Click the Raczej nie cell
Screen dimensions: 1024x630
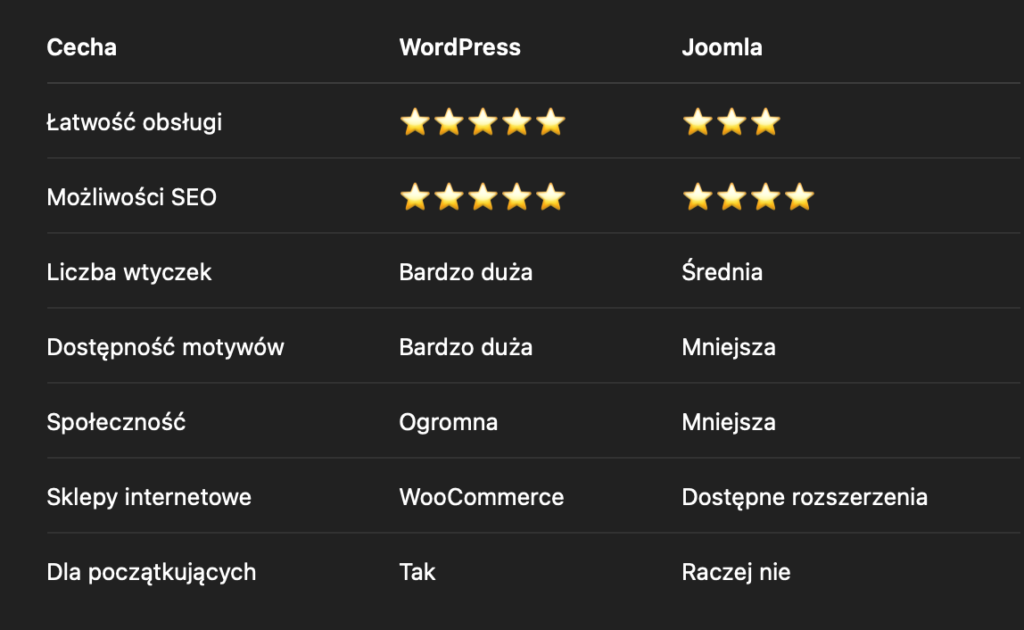pos(736,573)
